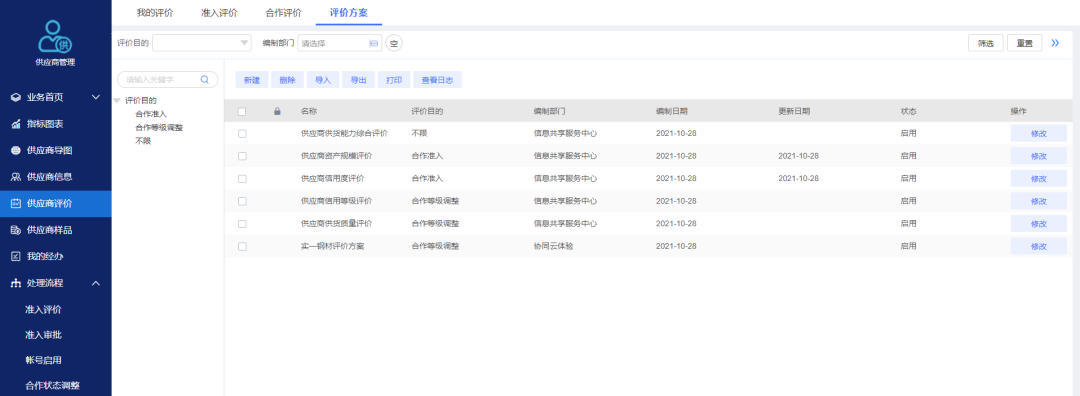Screen dimensions: 1080x396
Task: Check the row 供应商资产规模评价
Action: point(242,156)
